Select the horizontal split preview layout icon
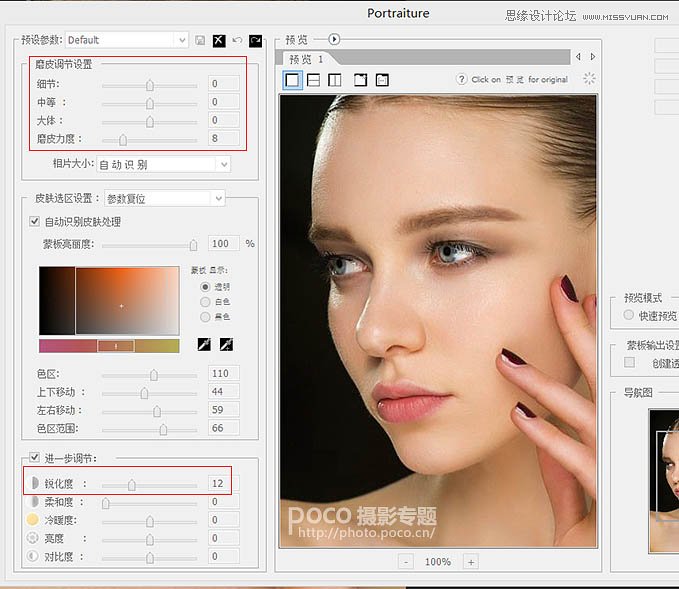Screen dimensions: 679x589 click(x=314, y=80)
